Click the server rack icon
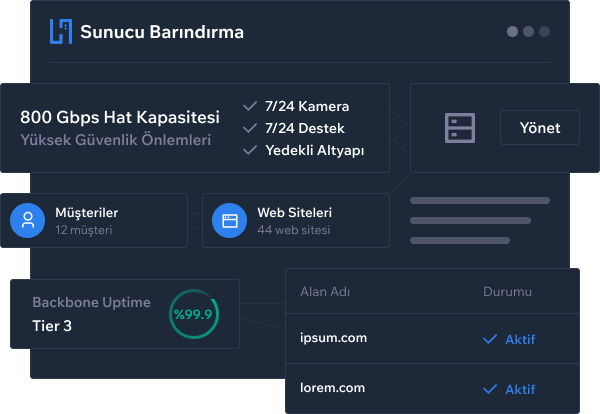Image resolution: width=600 pixels, height=414 pixels. 460,128
